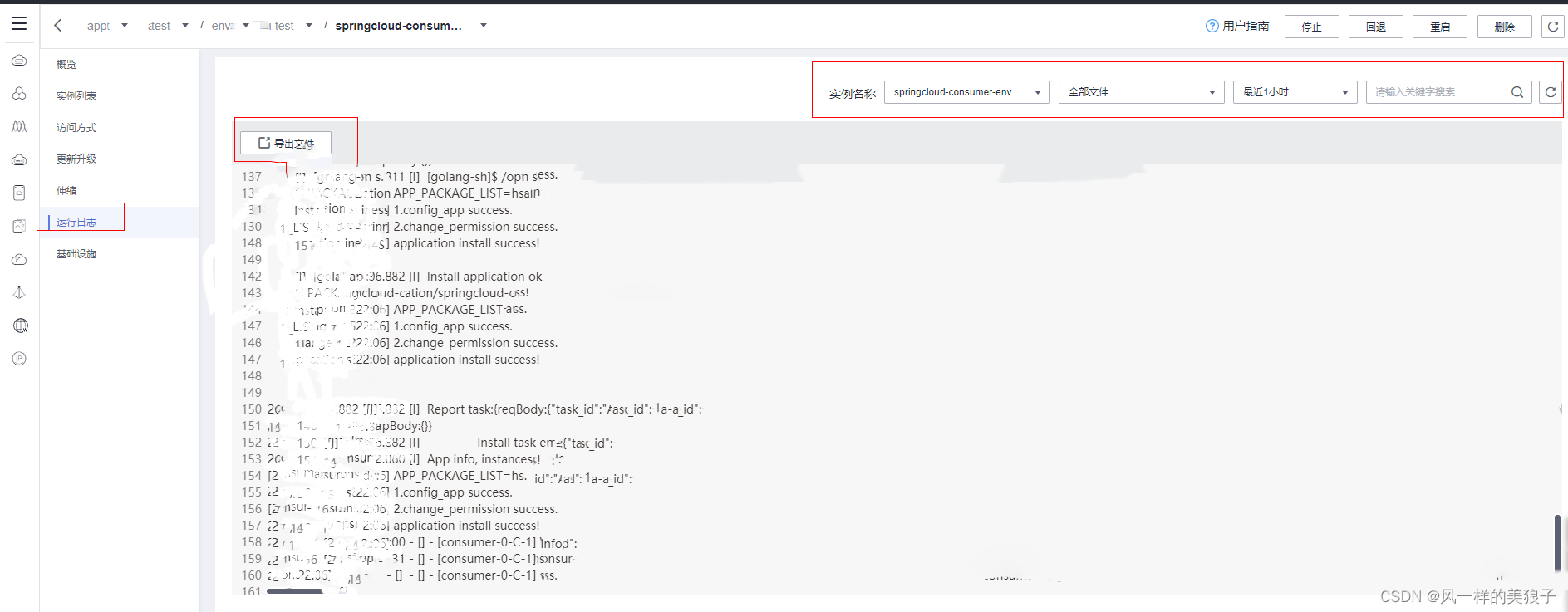This screenshot has height=612, width=1568.
Task: Click the question mark help icon
Action: click(x=1212, y=26)
